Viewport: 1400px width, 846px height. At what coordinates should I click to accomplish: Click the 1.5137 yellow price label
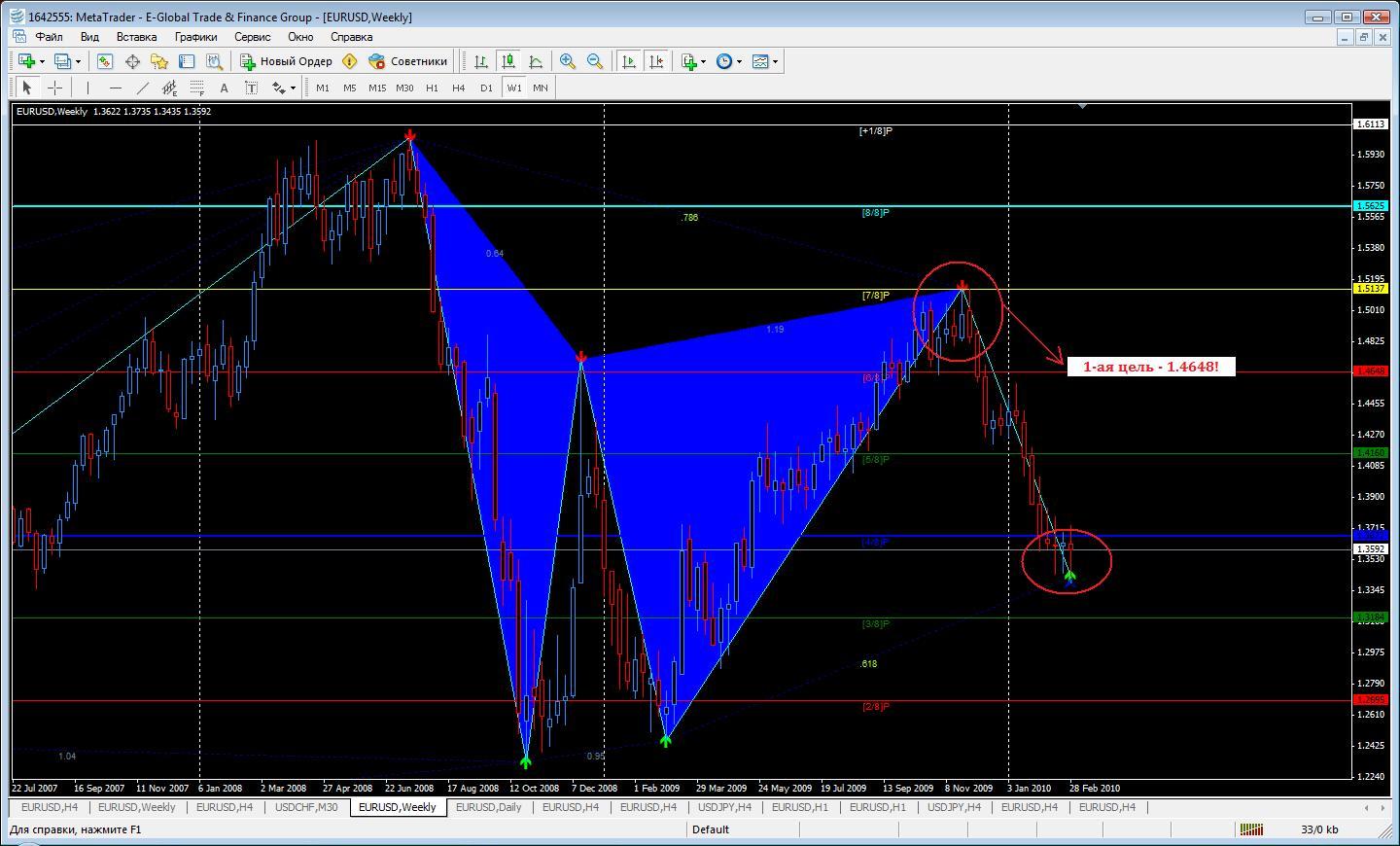(x=1370, y=289)
